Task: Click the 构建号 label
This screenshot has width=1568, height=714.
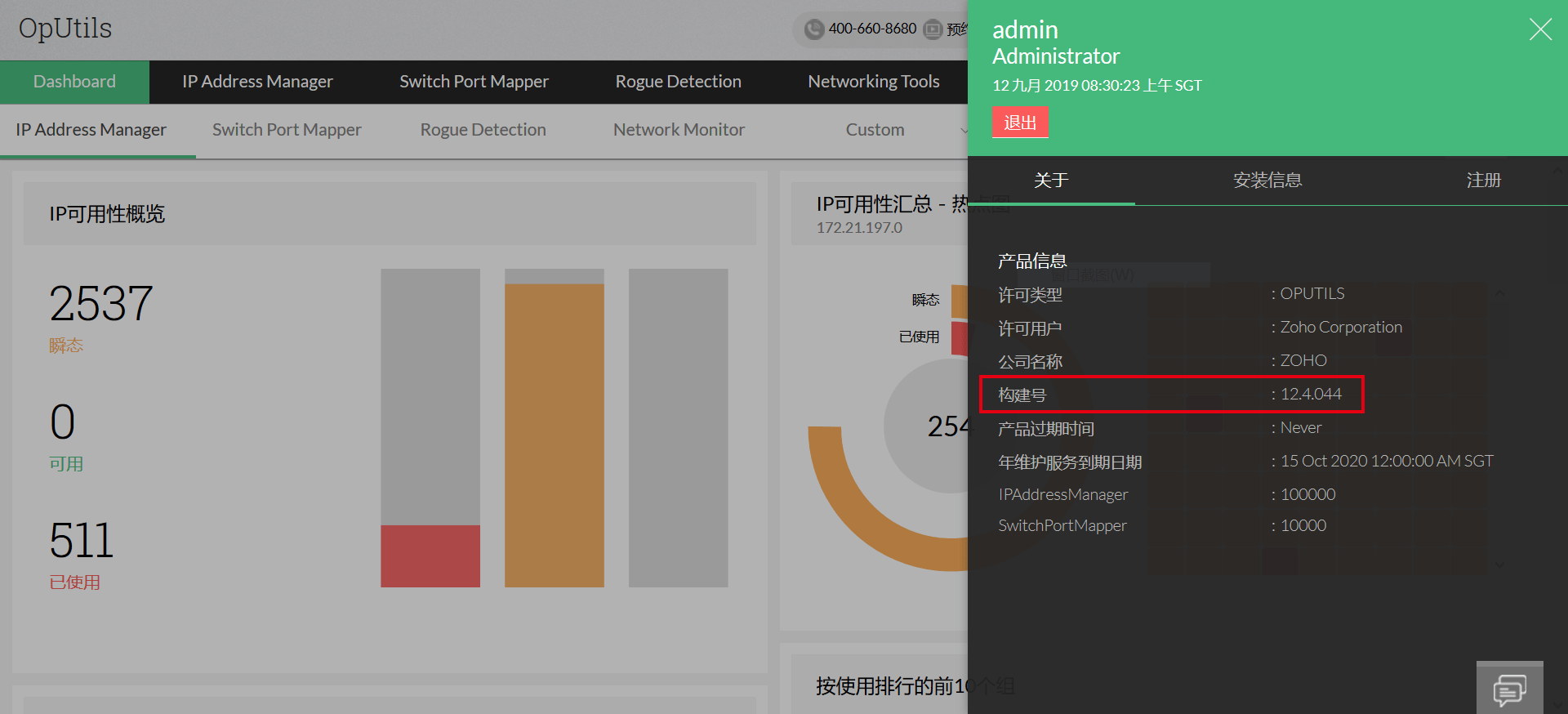Action: pyautogui.click(x=1022, y=395)
